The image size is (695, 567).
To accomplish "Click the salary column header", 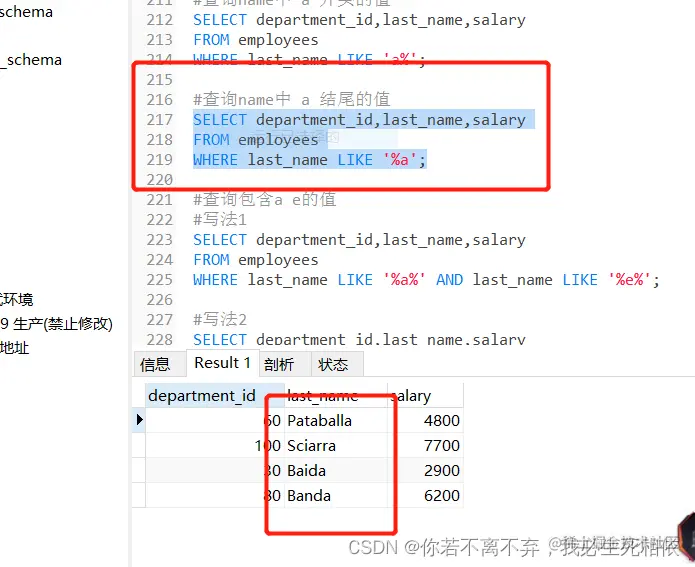I will pos(425,395).
